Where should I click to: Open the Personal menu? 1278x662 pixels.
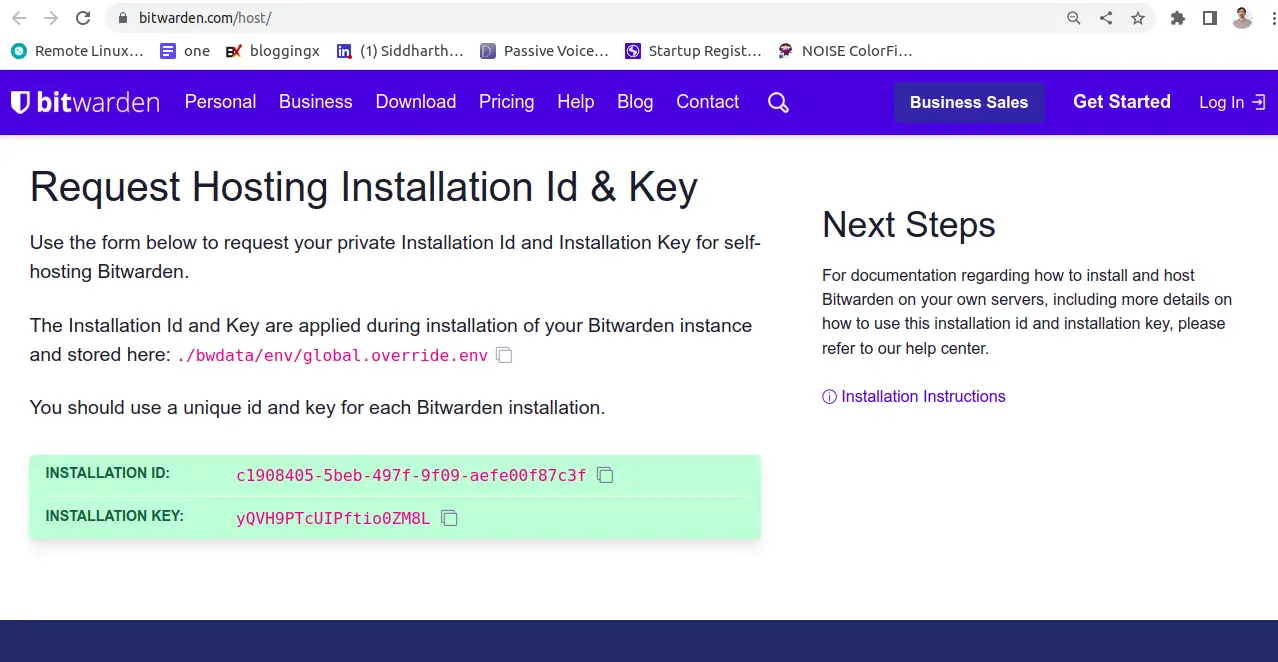(220, 102)
